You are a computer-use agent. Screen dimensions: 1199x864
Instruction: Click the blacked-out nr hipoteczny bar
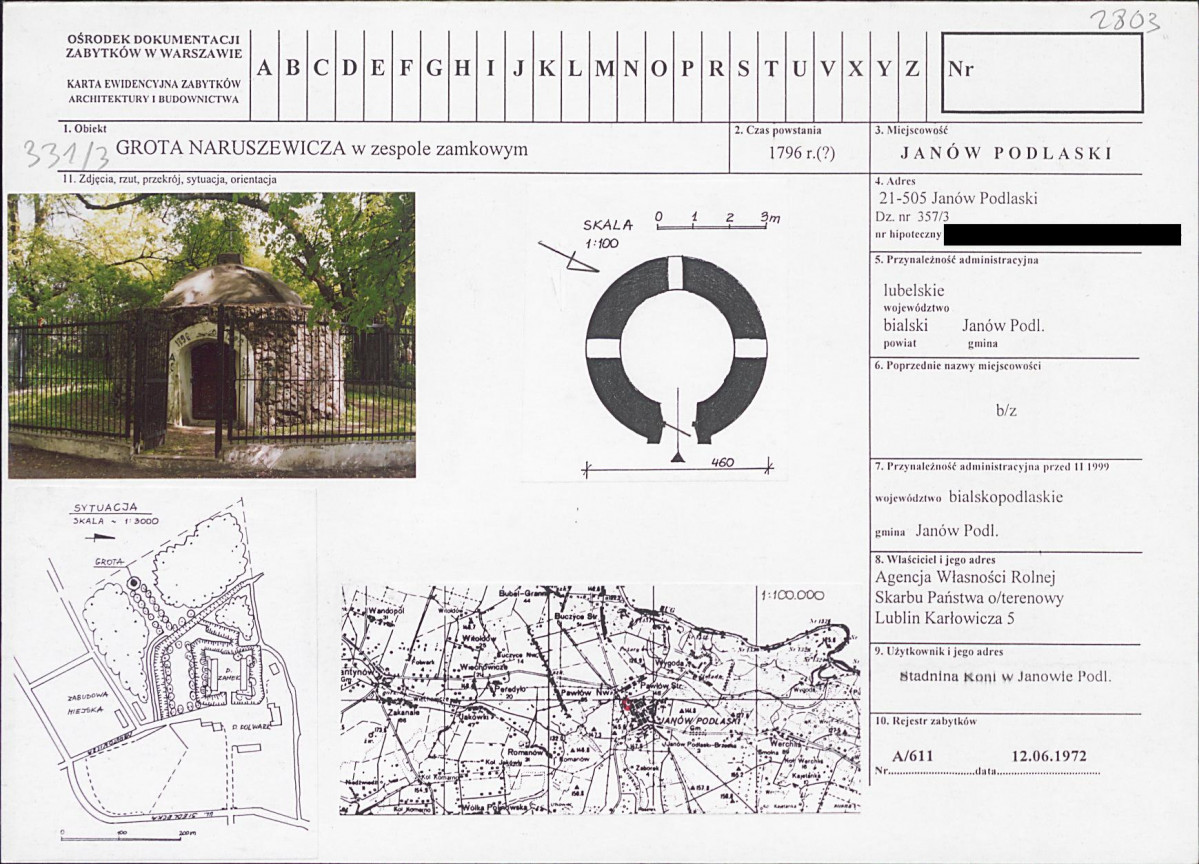tap(1062, 235)
